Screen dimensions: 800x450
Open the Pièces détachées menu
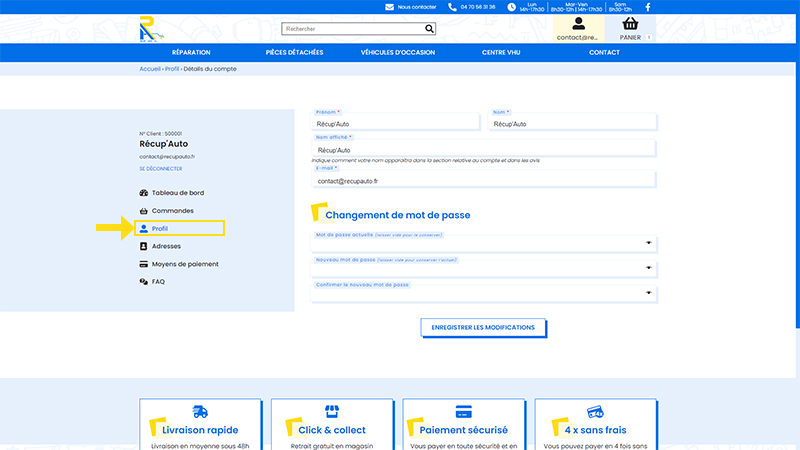point(294,53)
